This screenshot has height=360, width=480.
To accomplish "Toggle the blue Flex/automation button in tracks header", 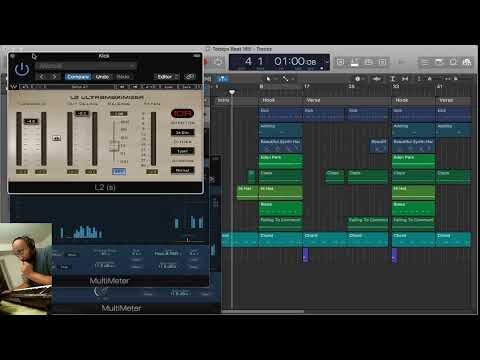I will tap(223, 79).
